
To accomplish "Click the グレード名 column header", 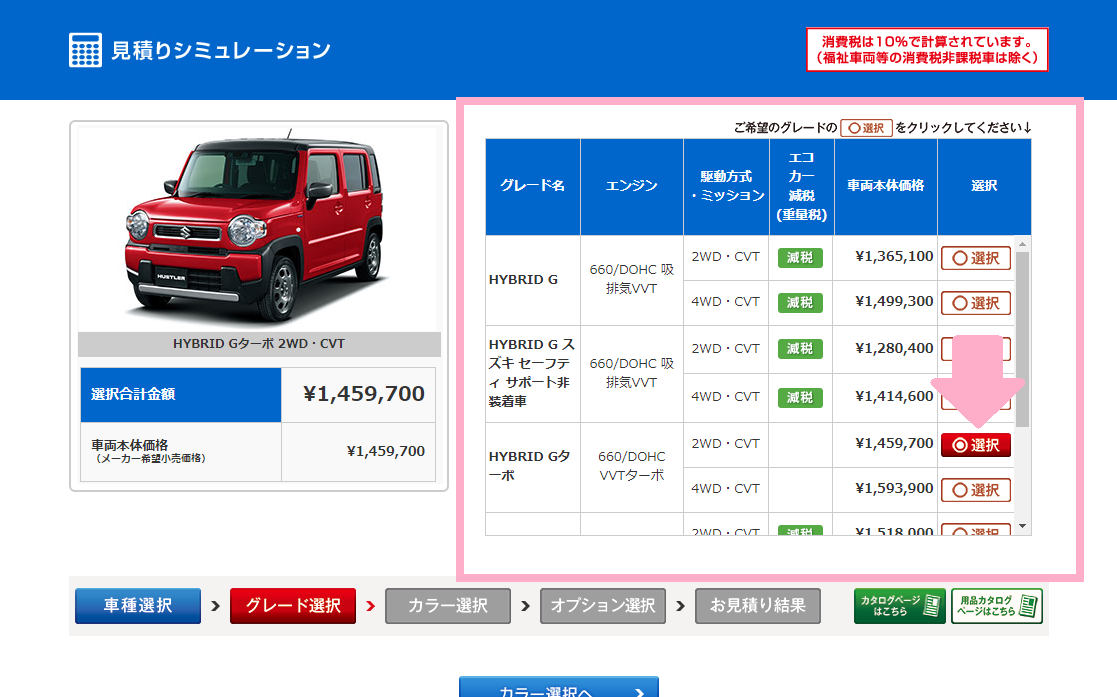I will tap(533, 186).
